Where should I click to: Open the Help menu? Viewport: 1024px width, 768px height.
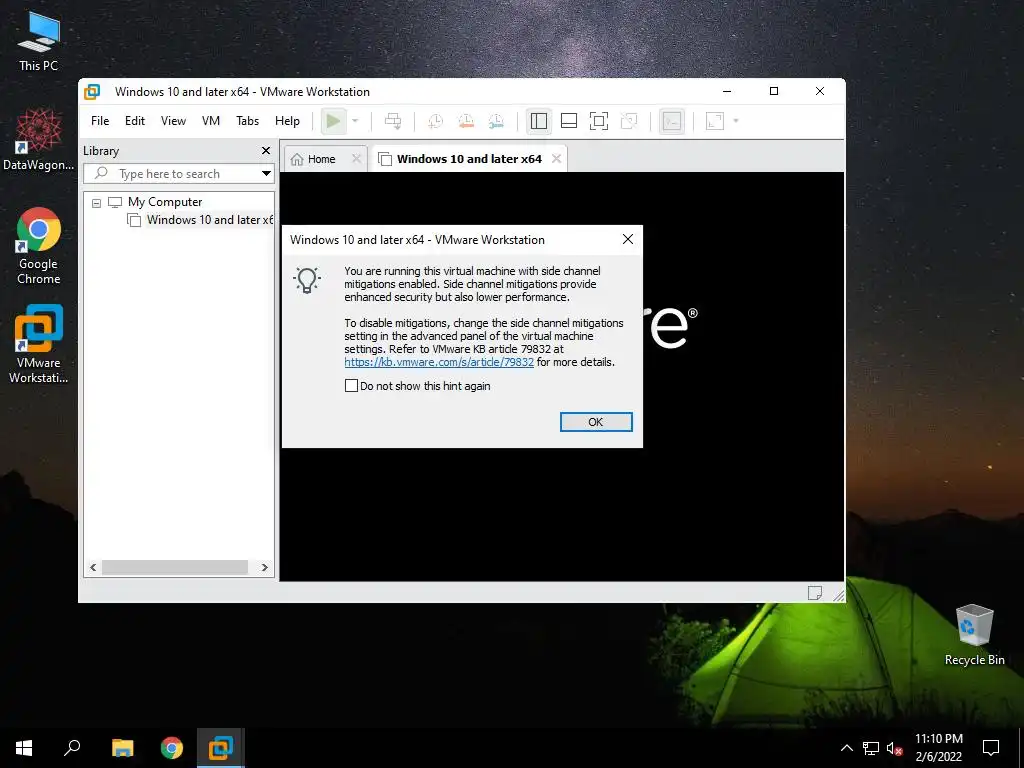[287, 121]
